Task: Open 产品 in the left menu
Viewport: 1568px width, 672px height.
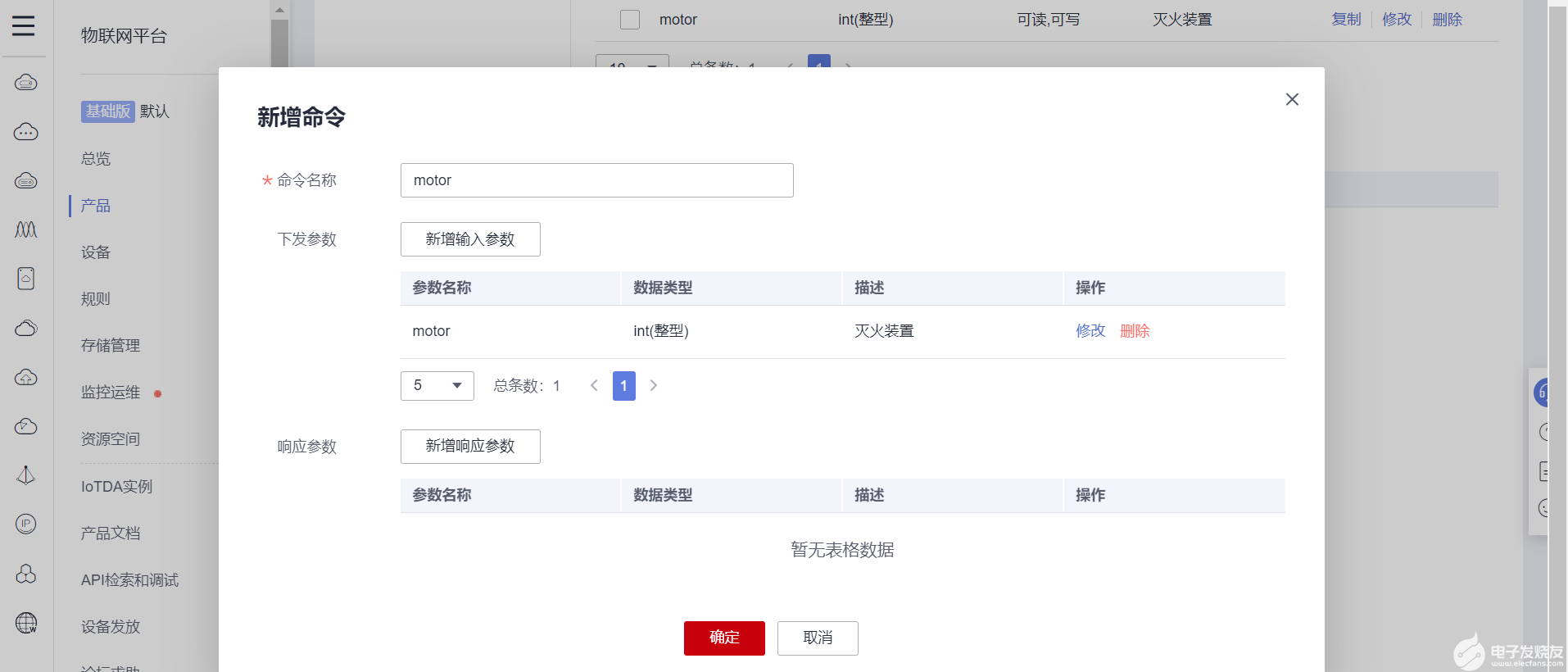Action: click(x=96, y=206)
